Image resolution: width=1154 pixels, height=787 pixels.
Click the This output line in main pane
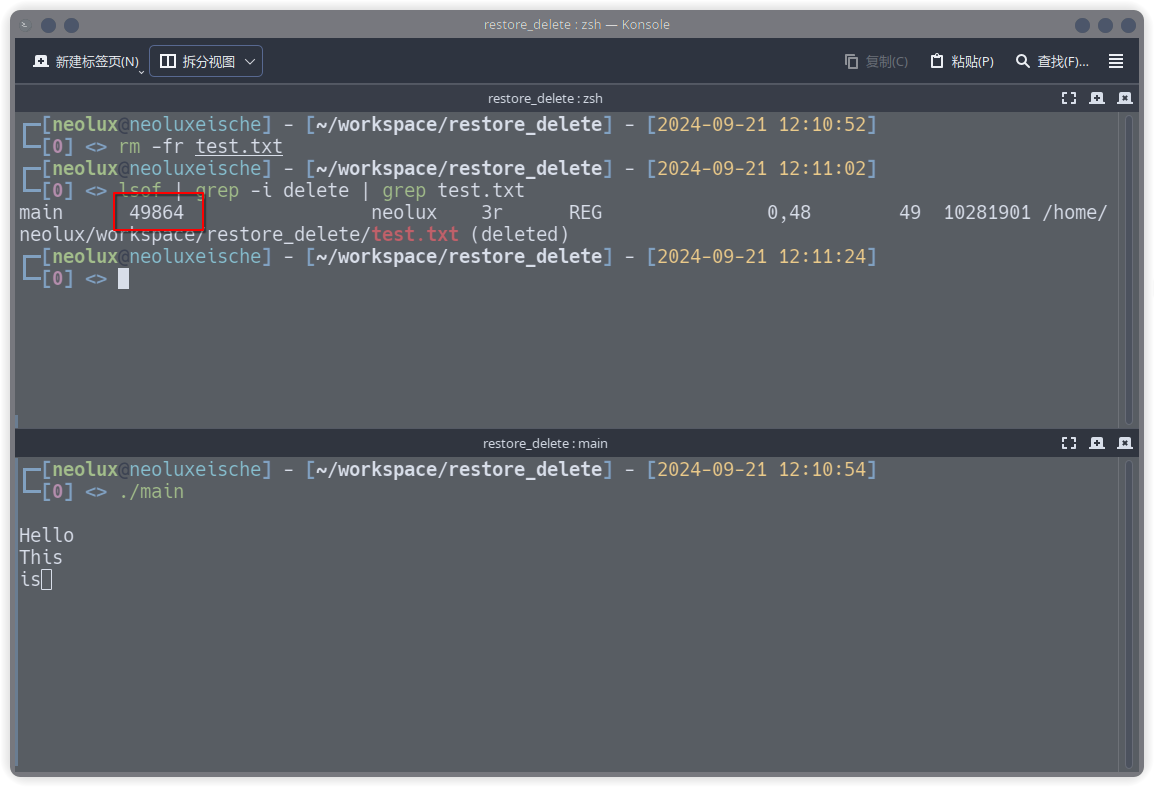click(40, 558)
